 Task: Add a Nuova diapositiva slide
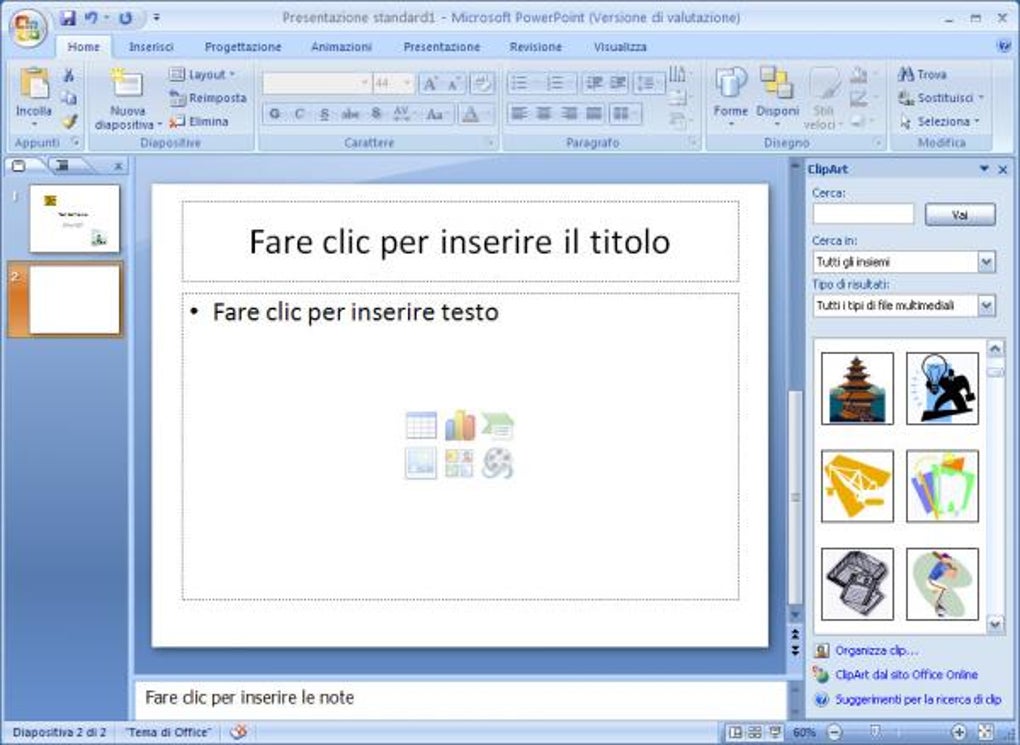128,100
